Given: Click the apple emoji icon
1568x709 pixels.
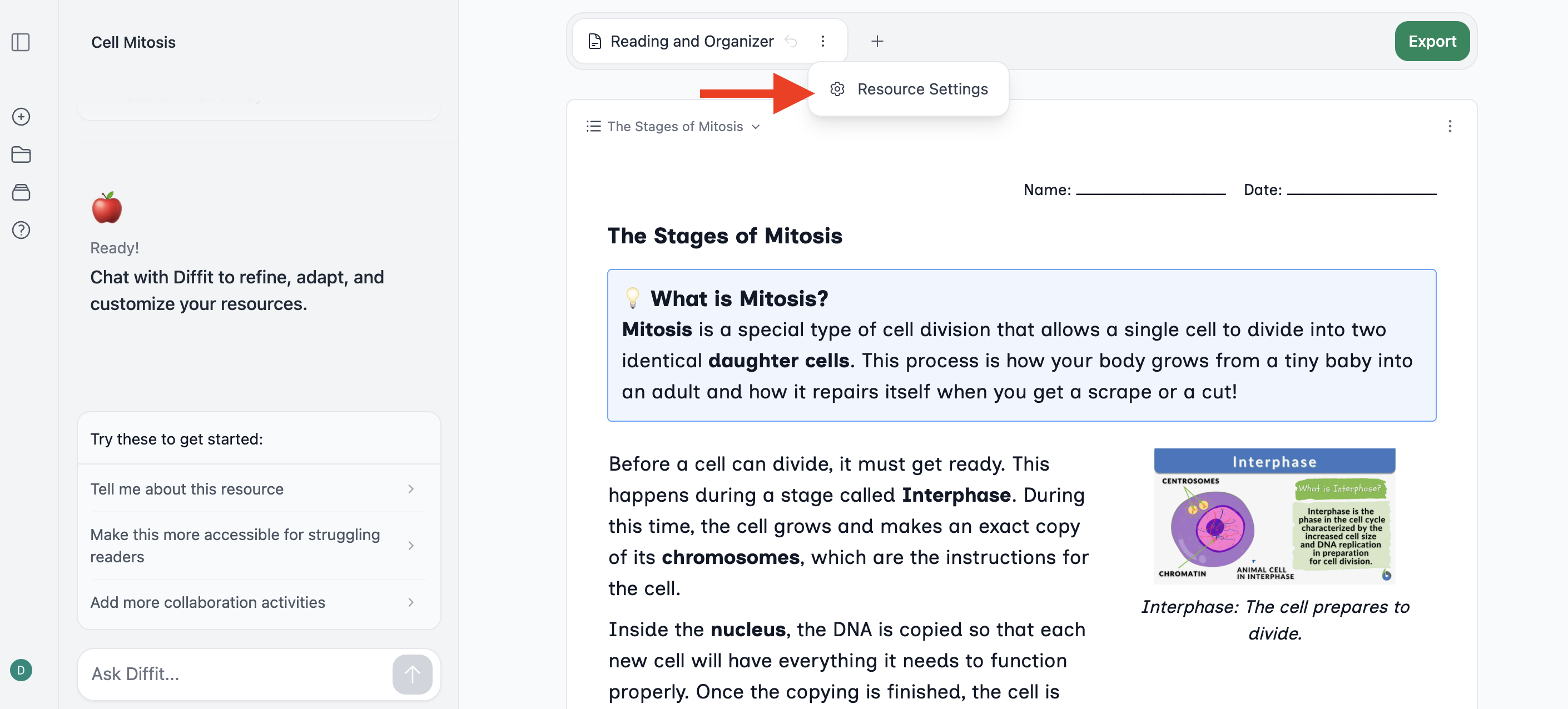Looking at the screenshot, I should (x=107, y=207).
